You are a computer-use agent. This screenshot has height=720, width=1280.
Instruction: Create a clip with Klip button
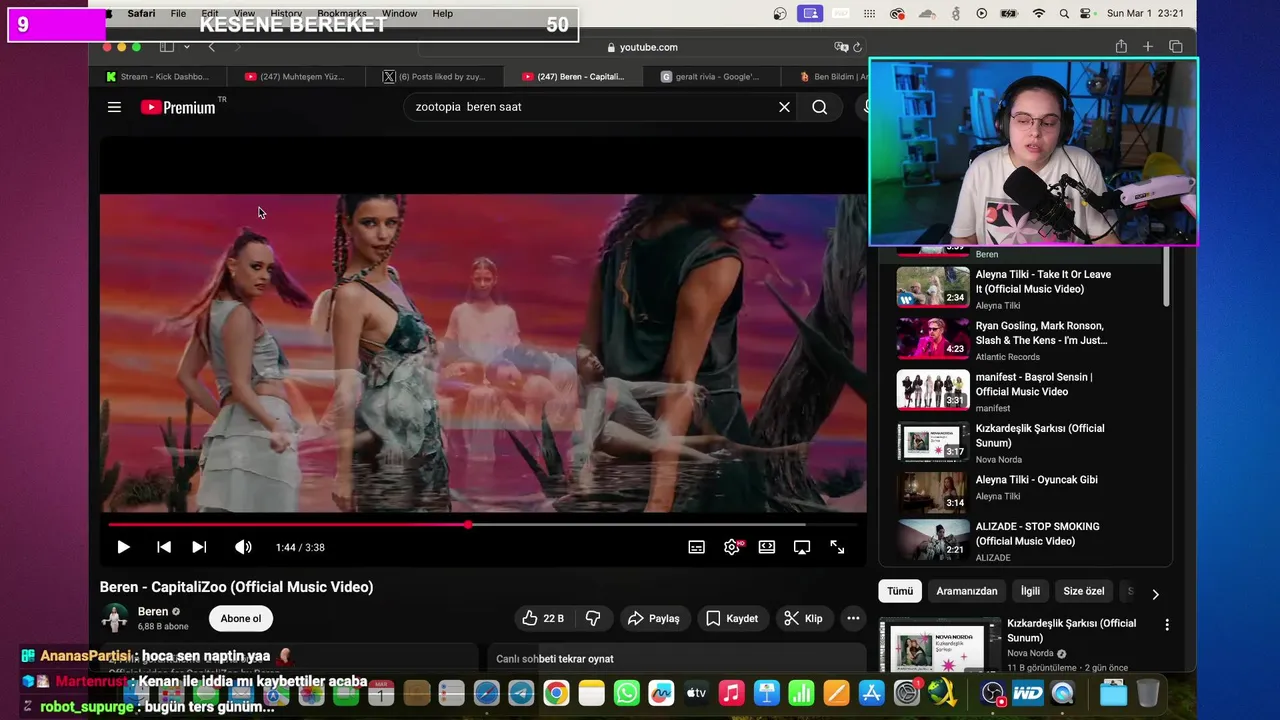point(803,618)
